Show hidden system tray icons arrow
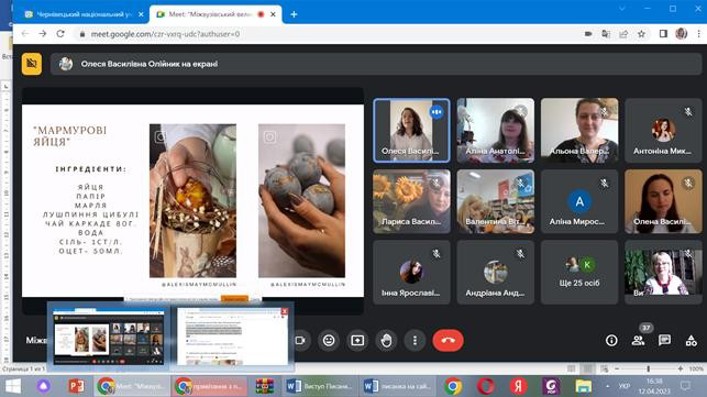Image resolution: width=707 pixels, height=397 pixels. 608,386
